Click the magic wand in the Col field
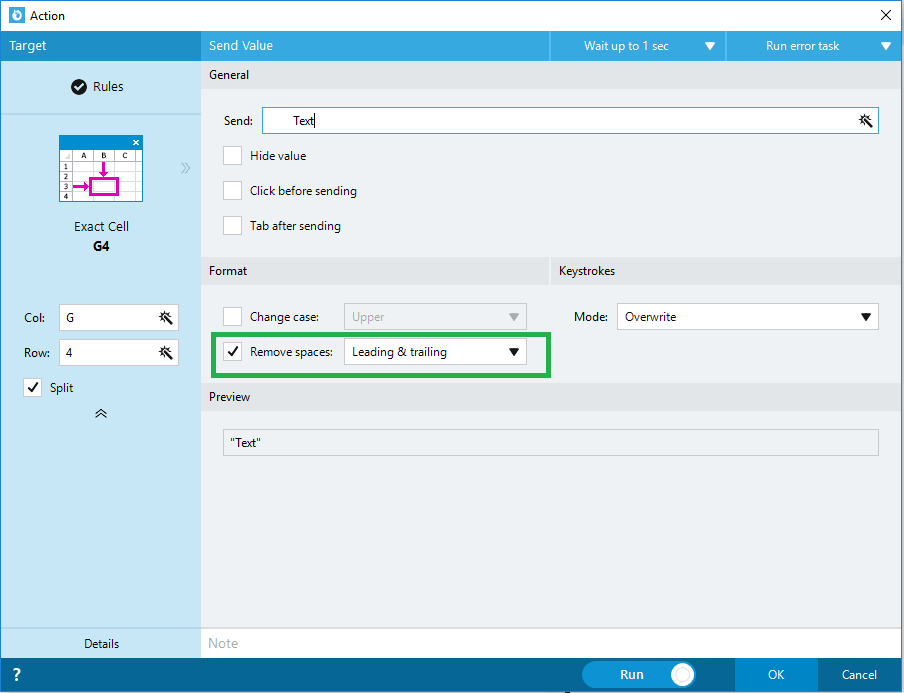The height and width of the screenshot is (693, 904). (165, 317)
